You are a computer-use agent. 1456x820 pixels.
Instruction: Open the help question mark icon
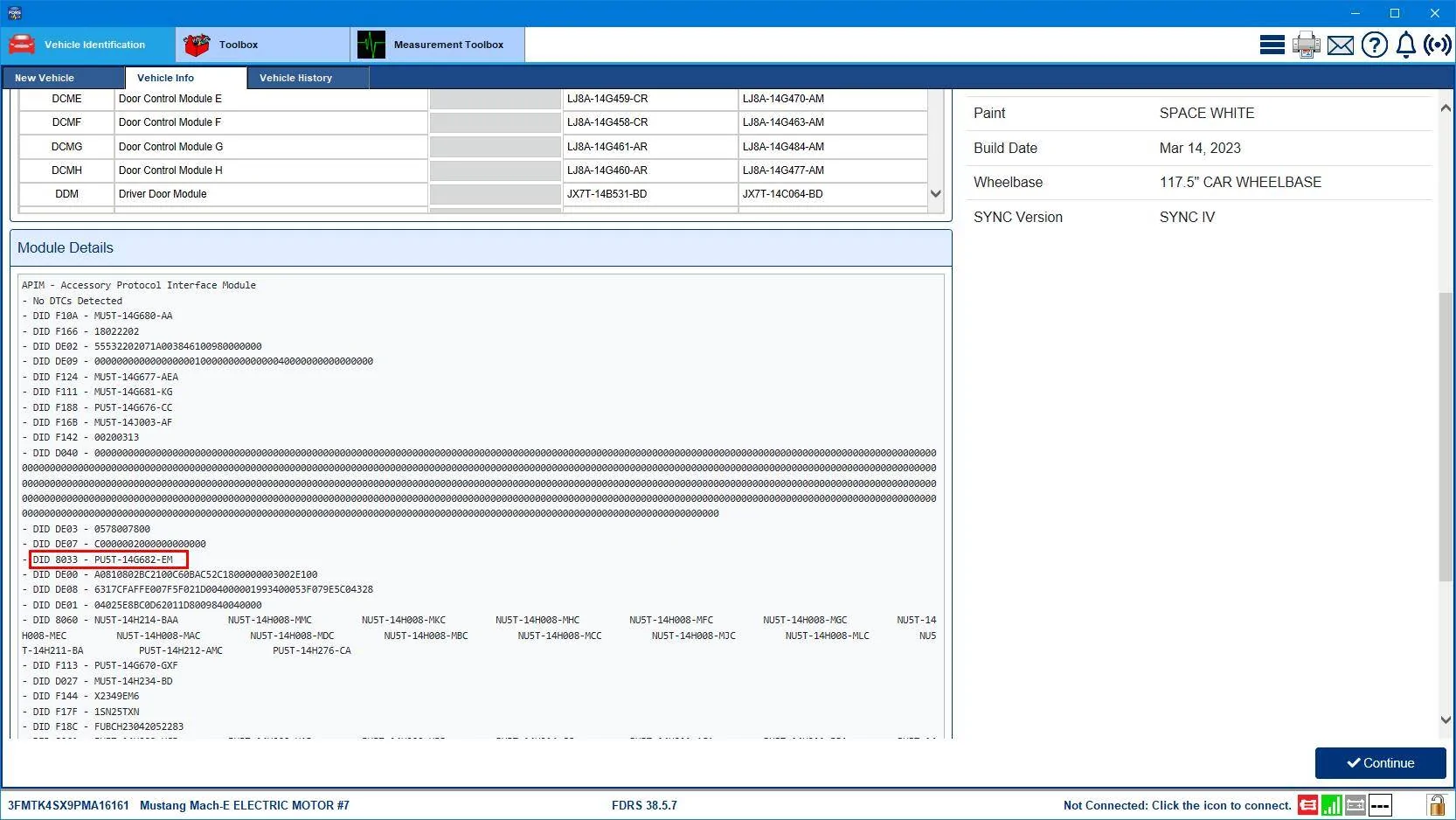pos(1375,45)
